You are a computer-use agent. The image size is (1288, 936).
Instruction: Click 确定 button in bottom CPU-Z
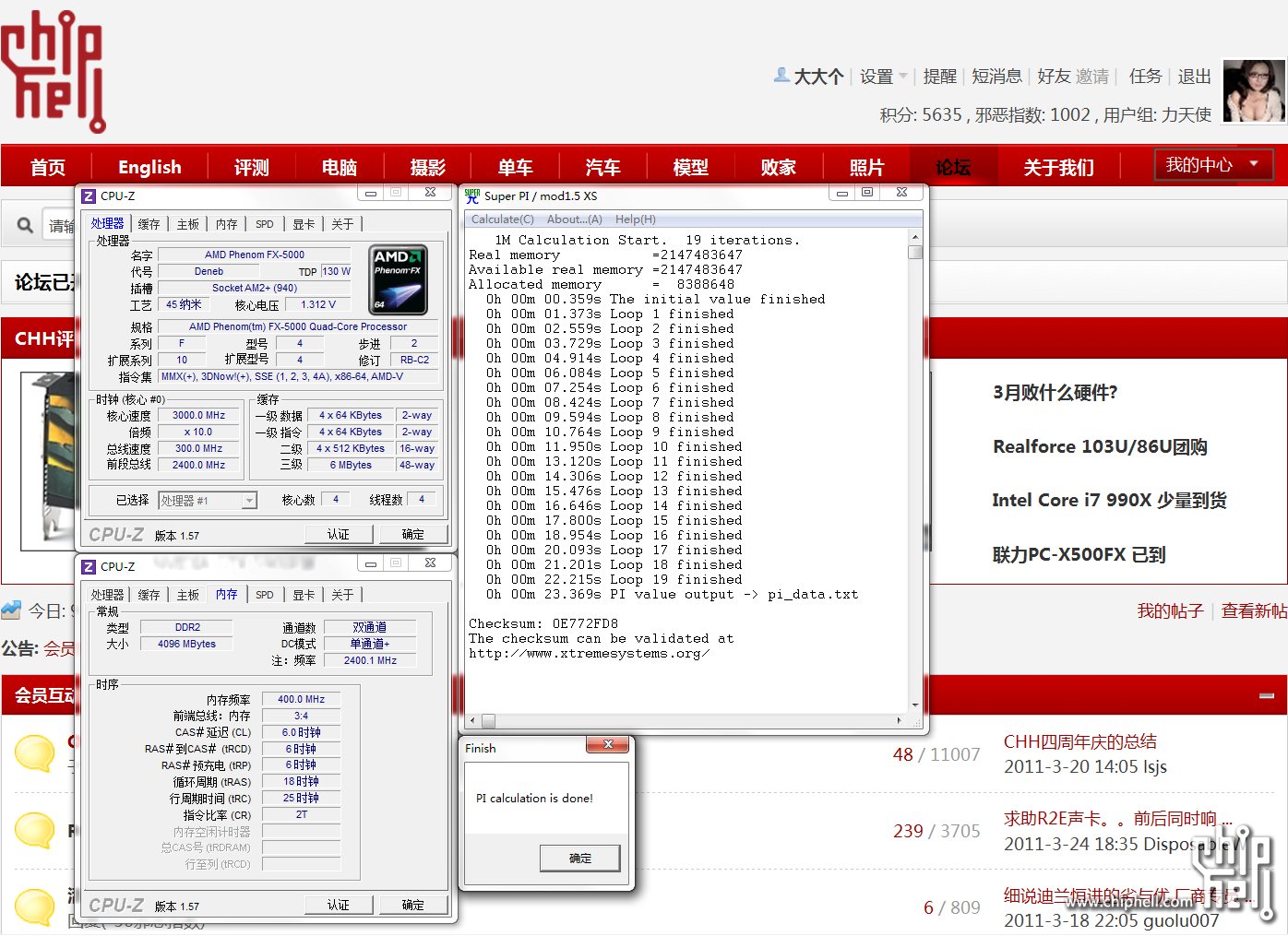413,905
